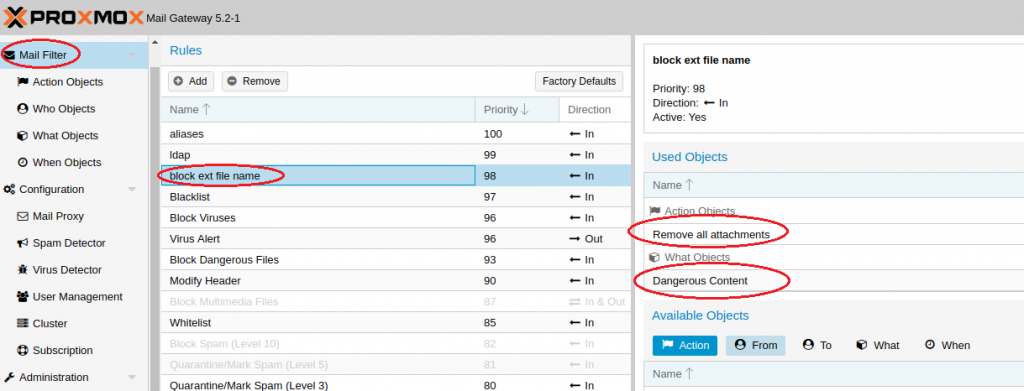This screenshot has height=391, width=1024.
Task: Sort rules by Name column
Action: [x=318, y=110]
